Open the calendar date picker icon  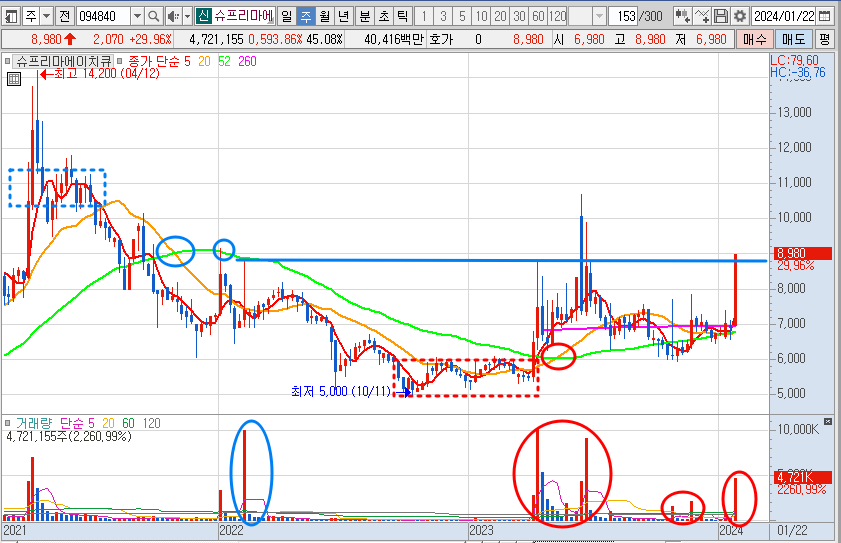point(825,17)
